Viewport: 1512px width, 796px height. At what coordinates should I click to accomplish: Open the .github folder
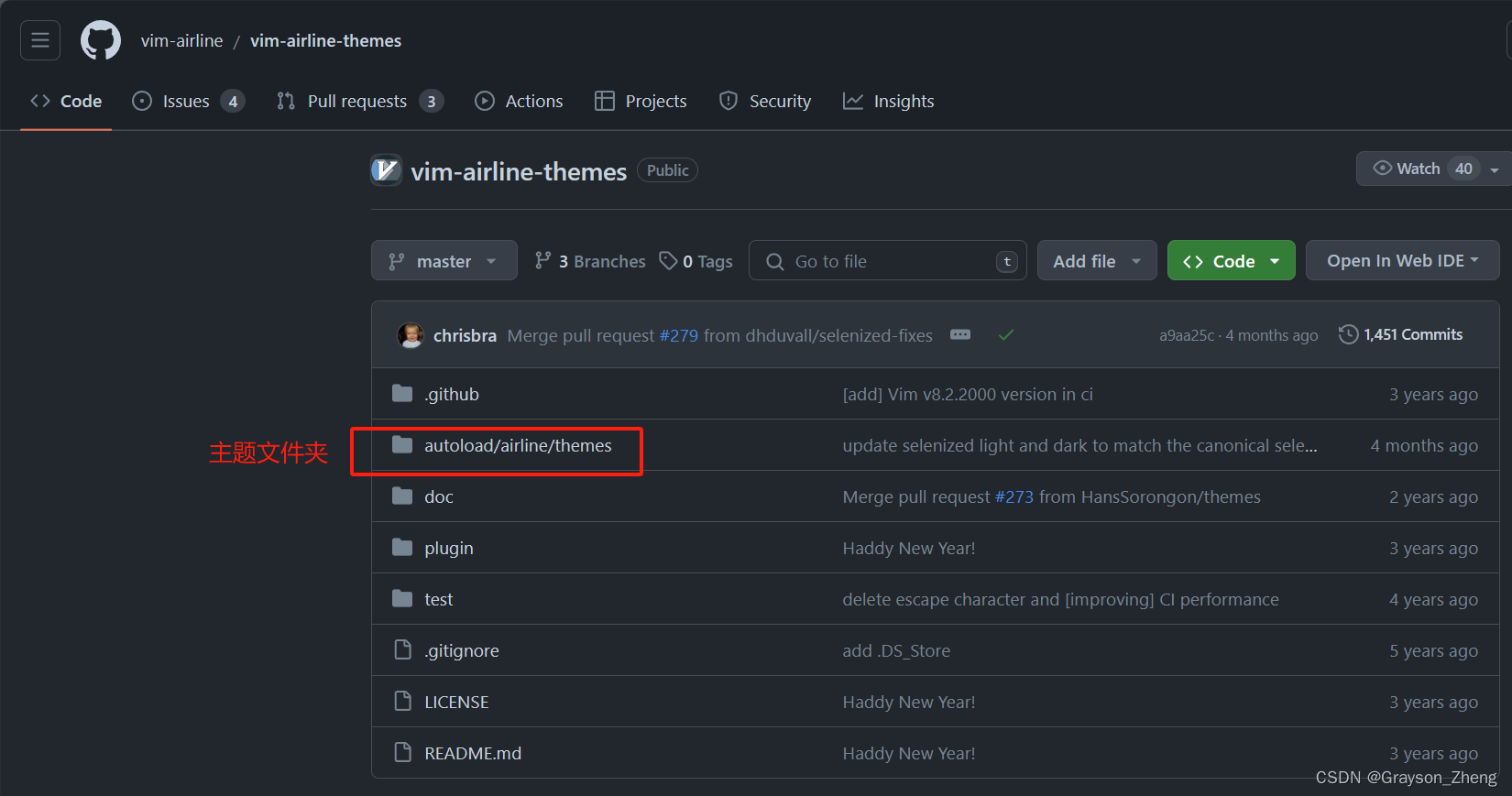(x=452, y=394)
